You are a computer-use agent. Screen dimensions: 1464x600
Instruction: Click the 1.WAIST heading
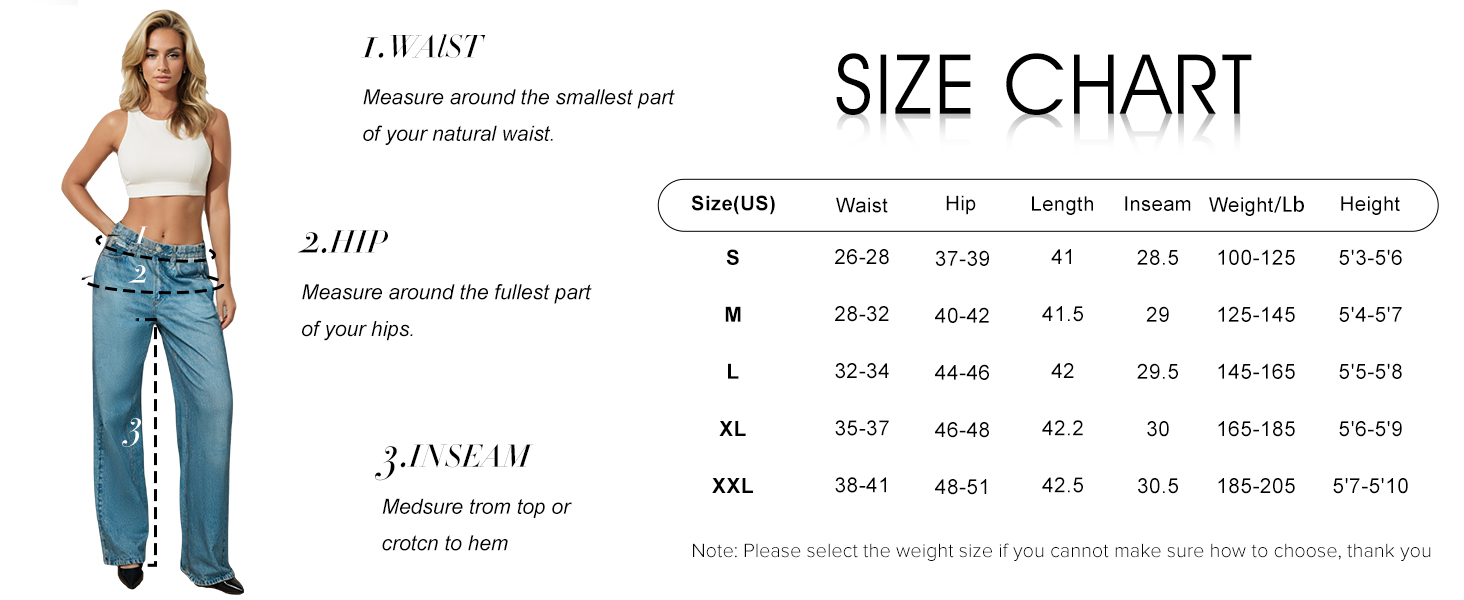click(423, 47)
